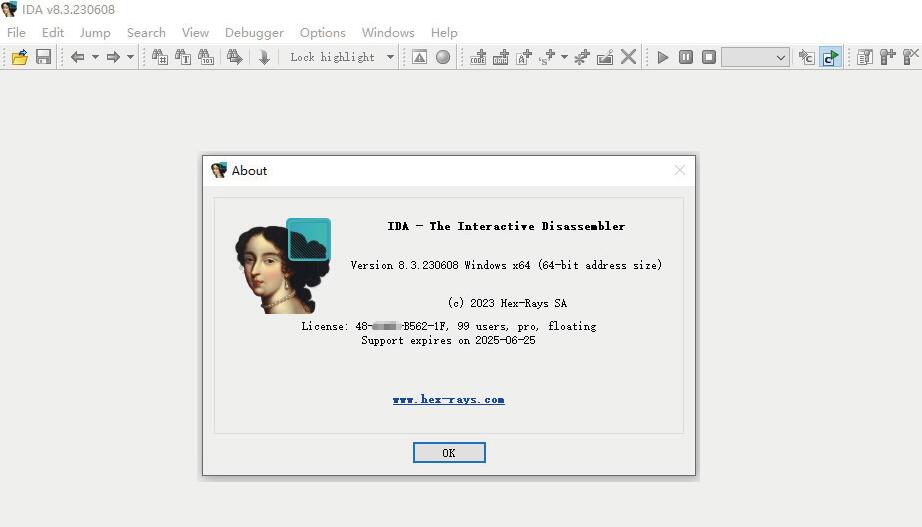Click the IDA portrait logo image
Image resolution: width=922 pixels, height=527 pixels.
[x=283, y=266]
